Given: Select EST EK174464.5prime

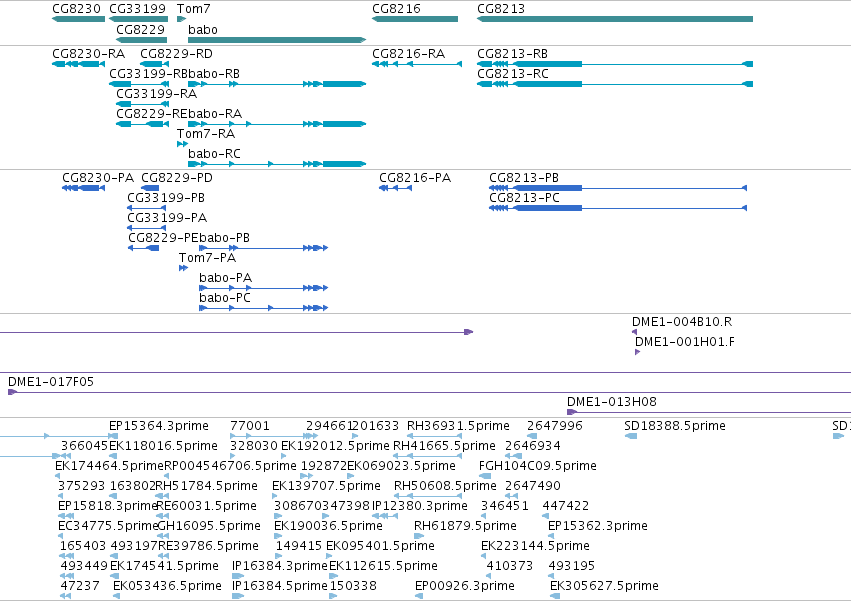Looking at the screenshot, I should pyautogui.click(x=110, y=466).
